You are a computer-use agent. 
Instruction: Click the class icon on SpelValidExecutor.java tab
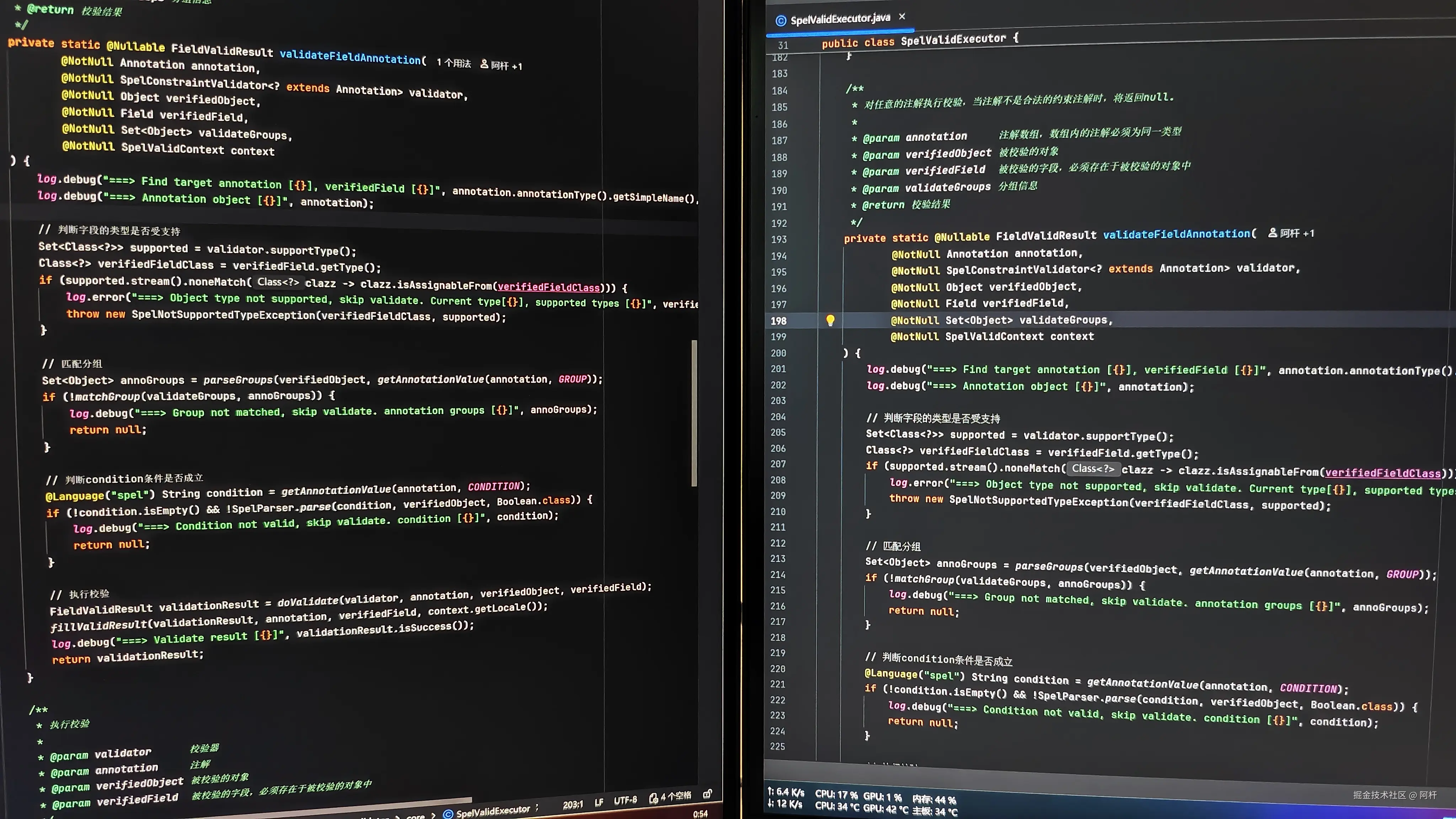pyautogui.click(x=781, y=21)
